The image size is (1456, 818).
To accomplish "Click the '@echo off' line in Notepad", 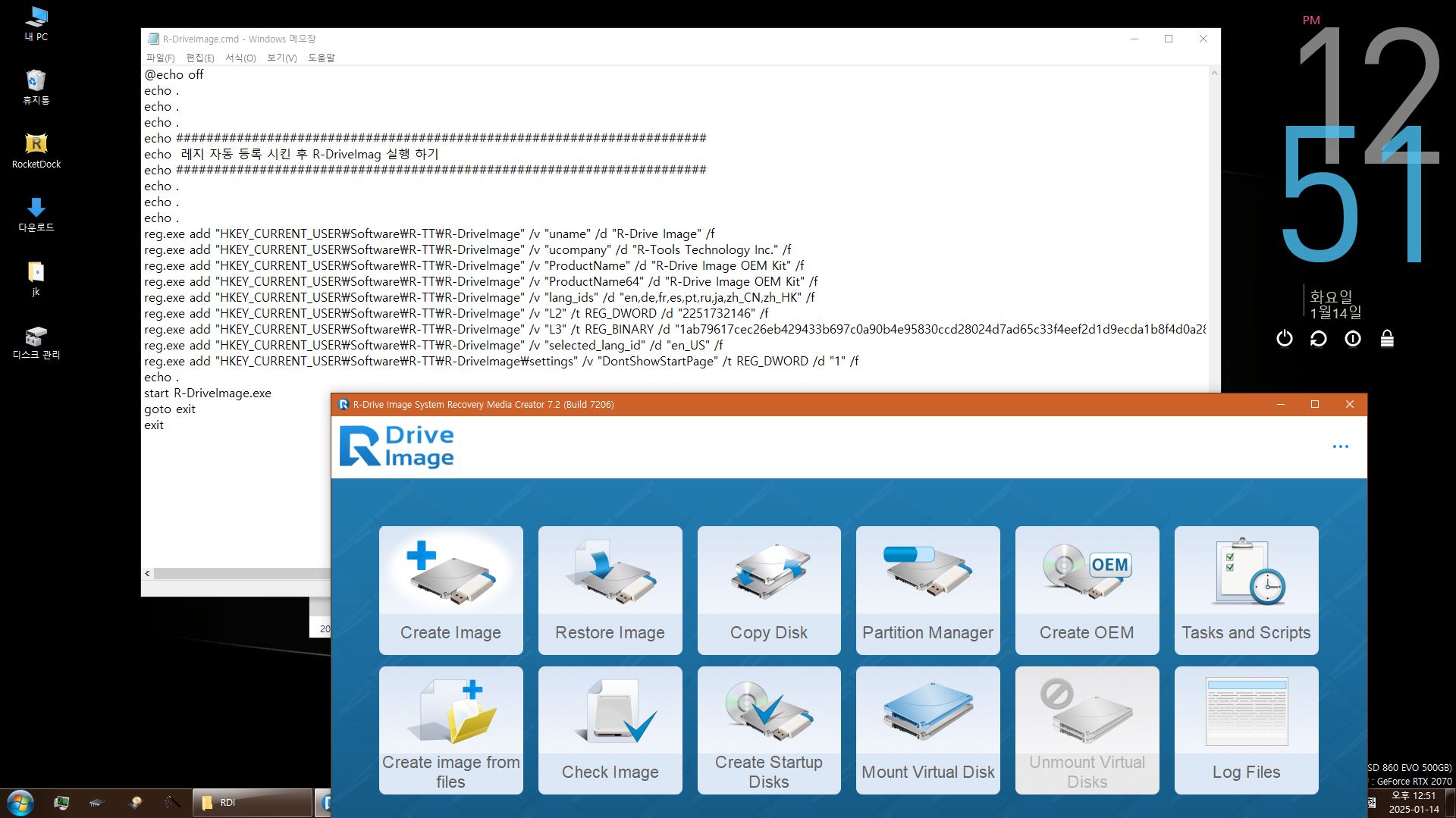I will 174,74.
